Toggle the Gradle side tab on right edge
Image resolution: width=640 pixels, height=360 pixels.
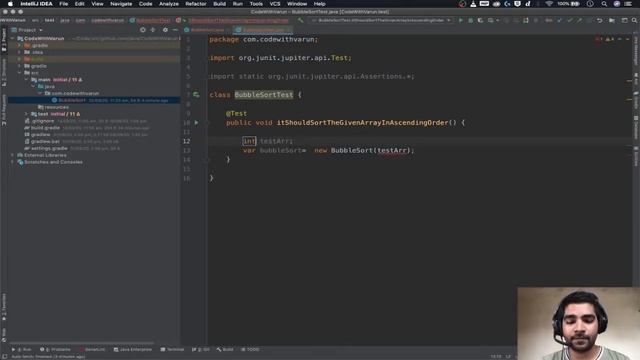(x=636, y=100)
